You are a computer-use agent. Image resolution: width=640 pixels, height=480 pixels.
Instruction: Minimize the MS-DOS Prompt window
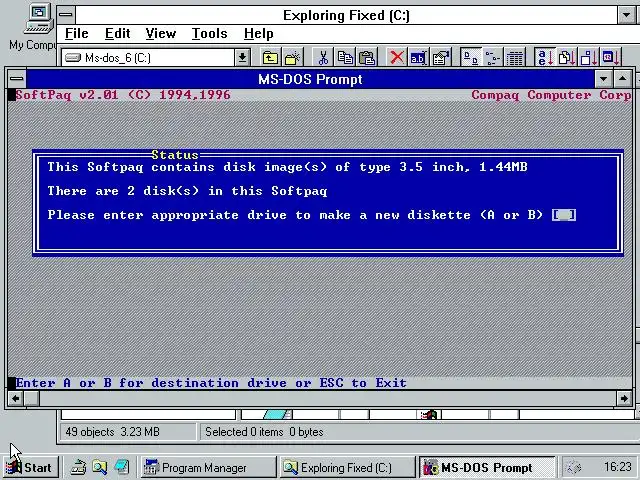[x=603, y=78]
